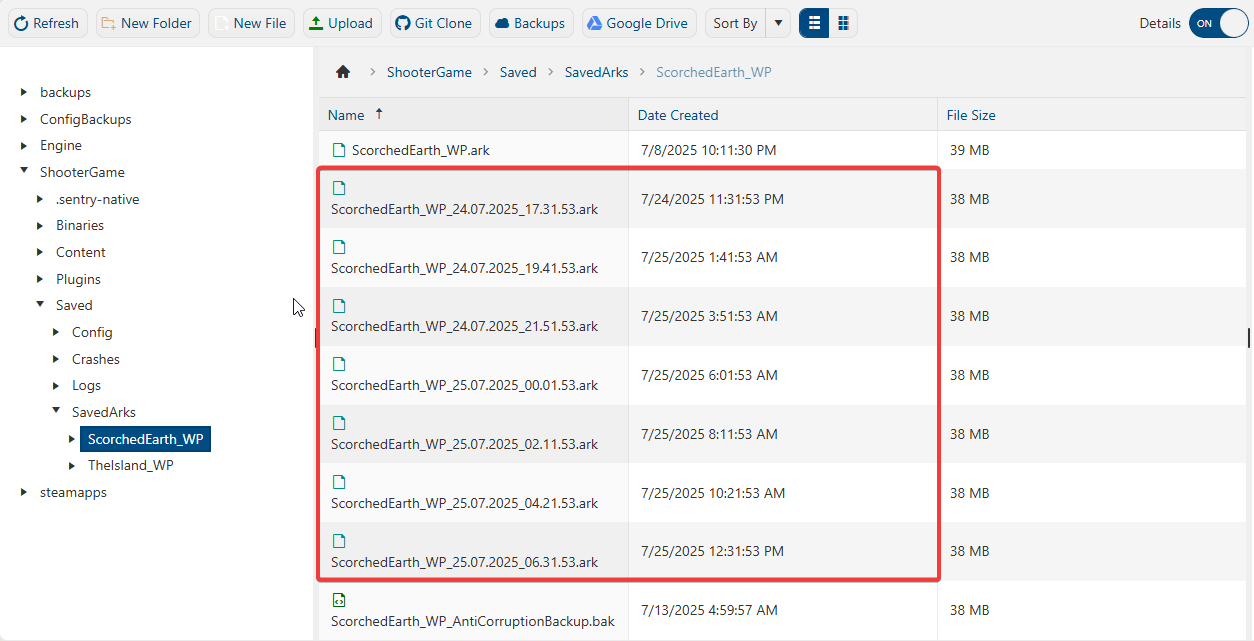Click file icon for 04.21.53.ark backup
Viewport: 1254px width, 641px height.
pyautogui.click(x=338, y=481)
